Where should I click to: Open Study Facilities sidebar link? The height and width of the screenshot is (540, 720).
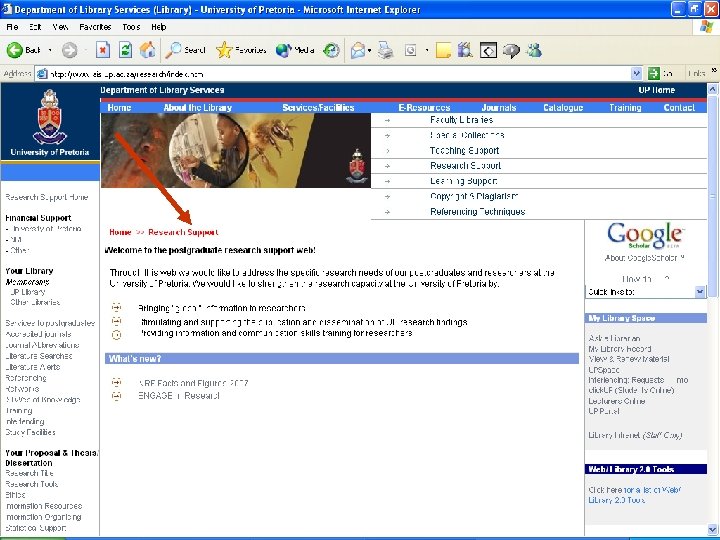point(30,433)
